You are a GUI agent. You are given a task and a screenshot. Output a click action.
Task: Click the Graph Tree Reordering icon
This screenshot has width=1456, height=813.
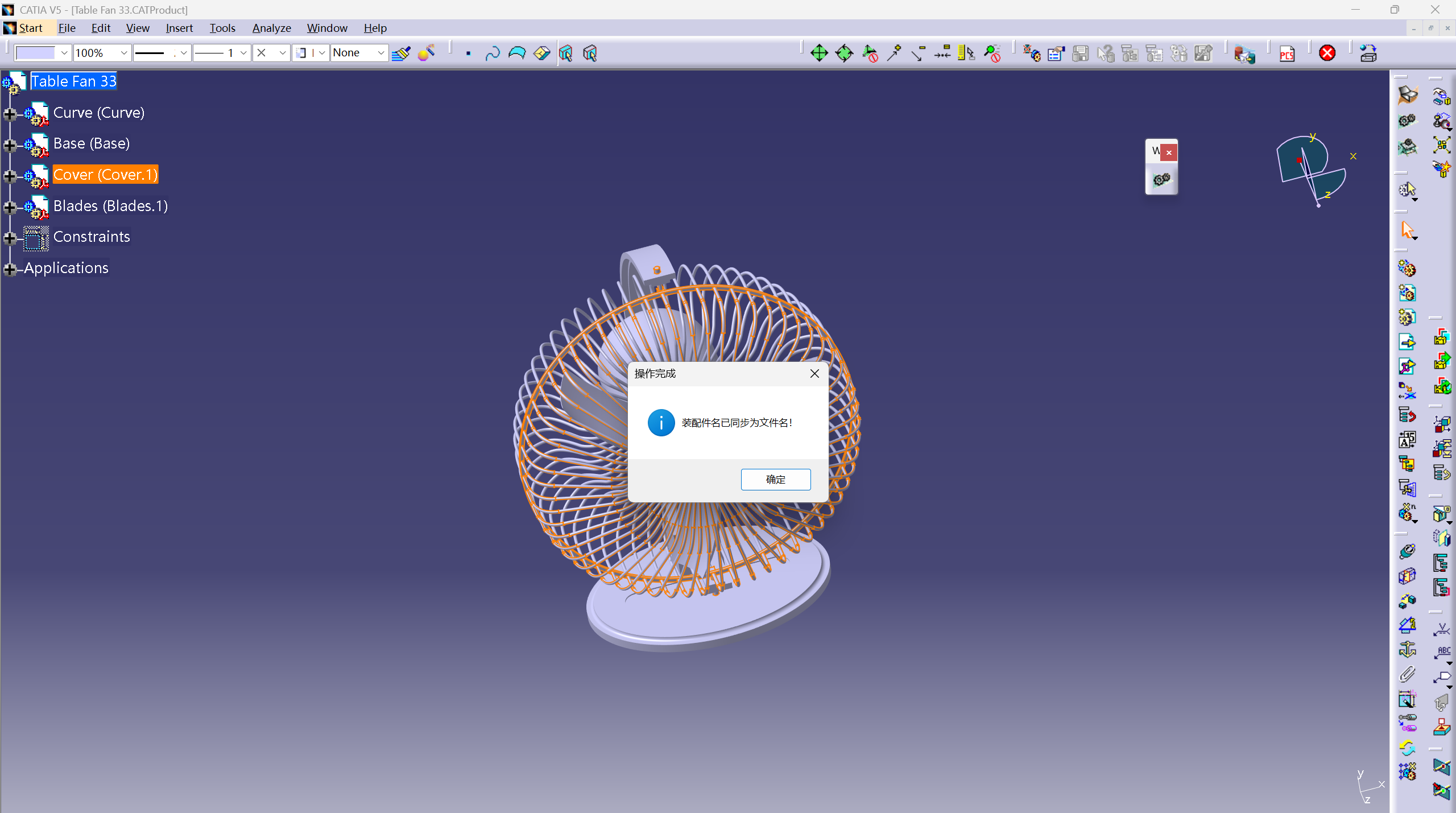pos(1408,415)
